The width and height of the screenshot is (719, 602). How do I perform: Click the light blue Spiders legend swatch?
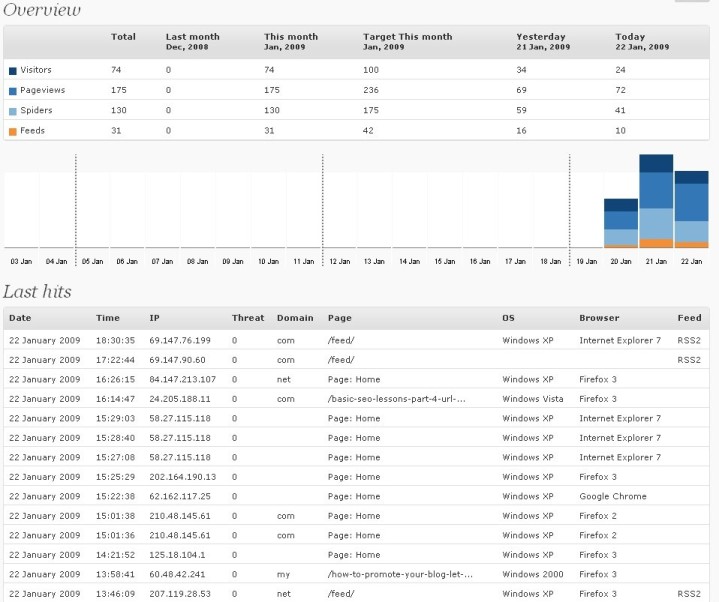pyautogui.click(x=12, y=111)
